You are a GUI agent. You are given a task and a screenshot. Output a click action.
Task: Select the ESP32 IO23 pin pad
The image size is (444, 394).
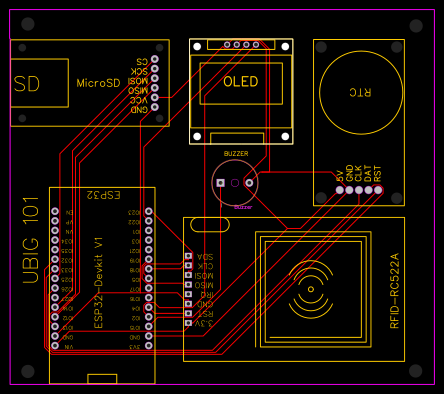(x=149, y=211)
